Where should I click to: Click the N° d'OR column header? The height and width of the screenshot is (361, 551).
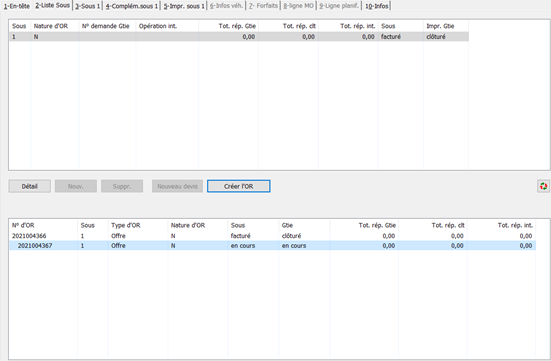[23, 225]
